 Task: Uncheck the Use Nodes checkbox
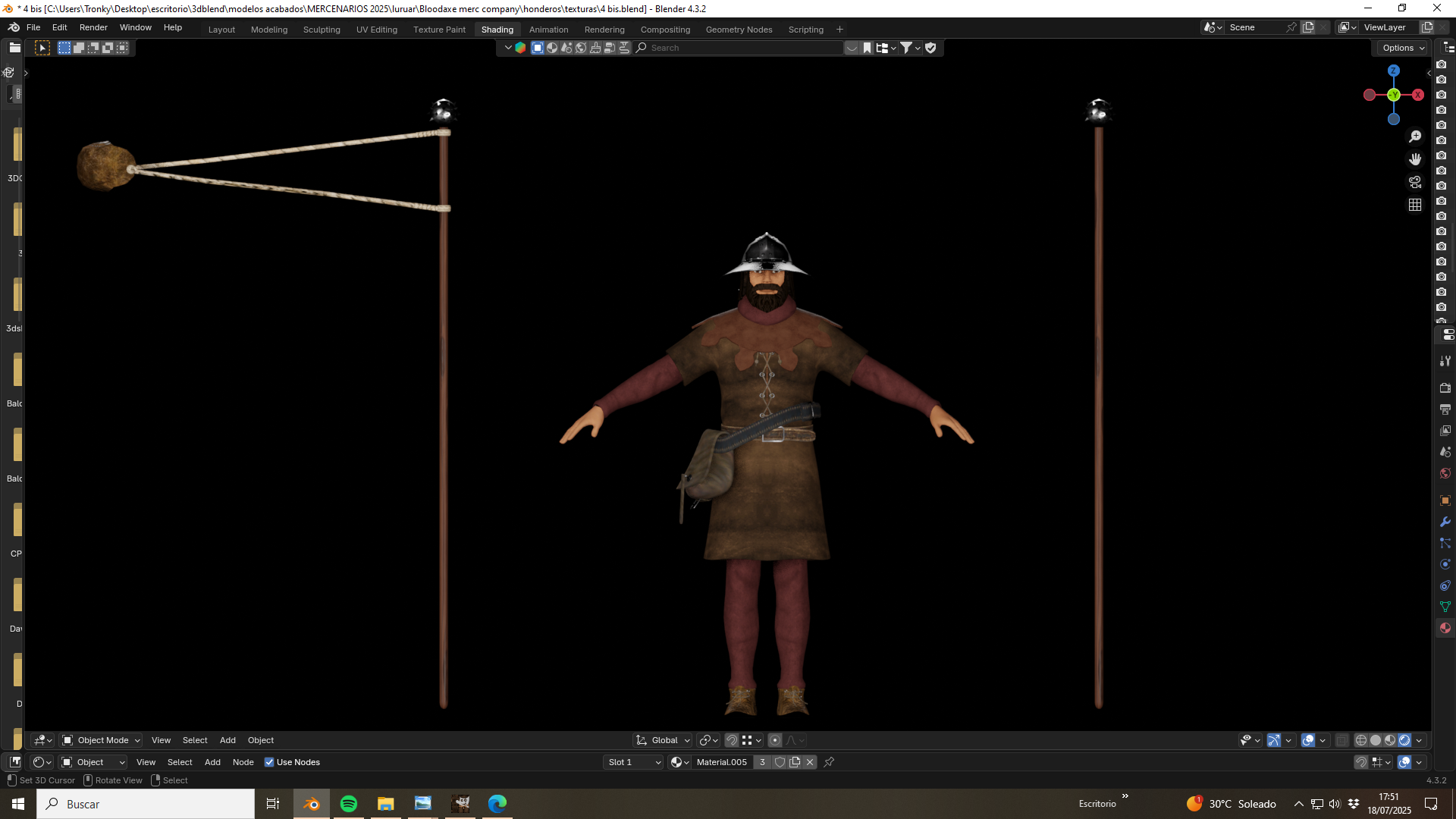click(269, 762)
